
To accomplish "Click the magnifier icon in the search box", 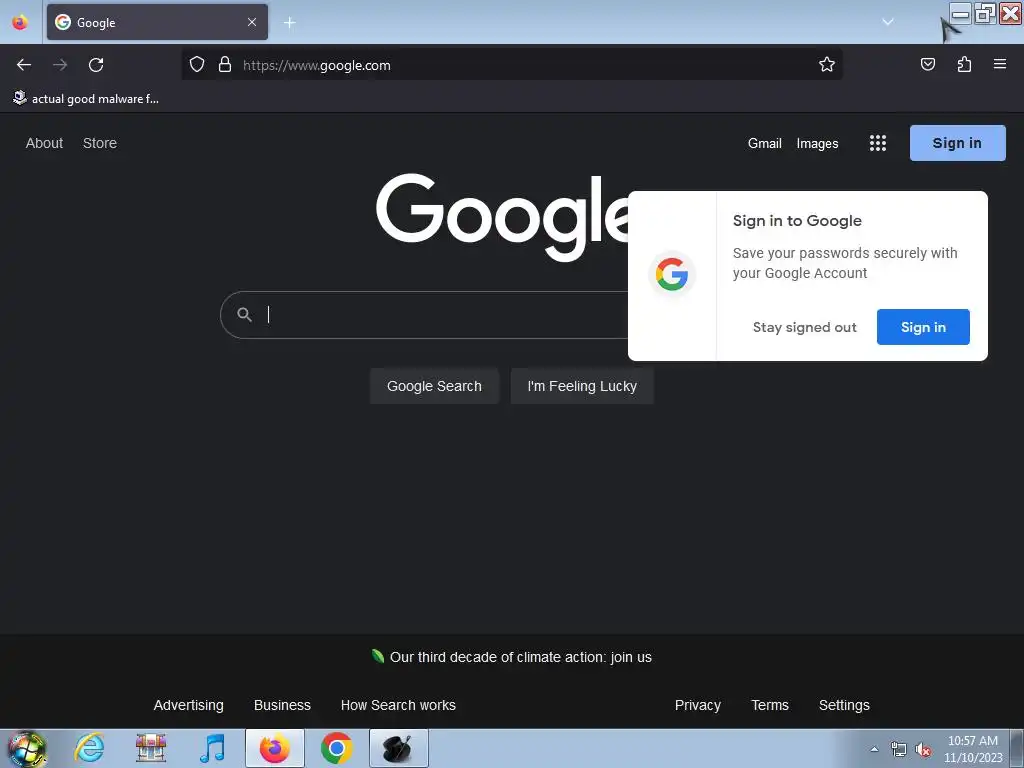I will (244, 315).
